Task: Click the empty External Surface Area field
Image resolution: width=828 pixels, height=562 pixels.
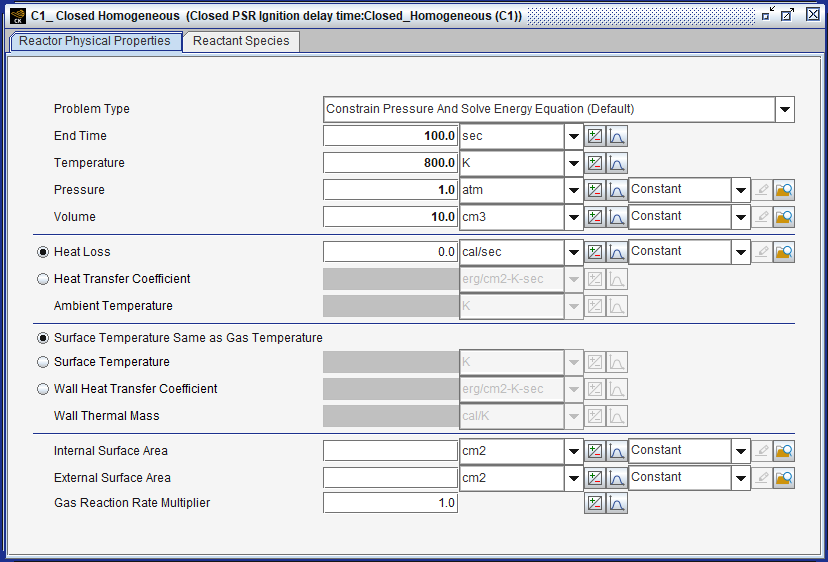Action: pos(390,478)
